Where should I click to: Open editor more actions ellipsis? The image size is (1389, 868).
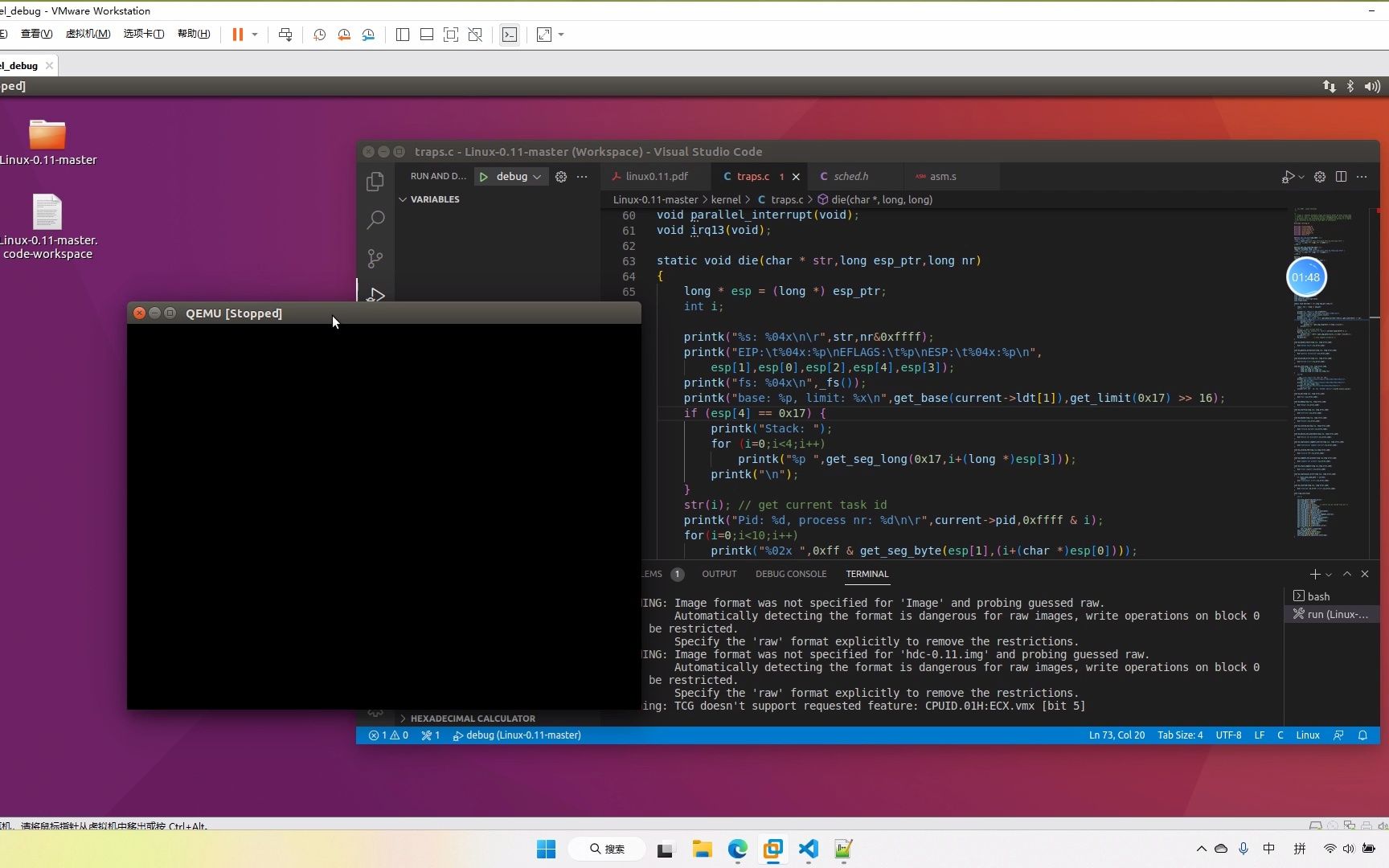point(1362,177)
